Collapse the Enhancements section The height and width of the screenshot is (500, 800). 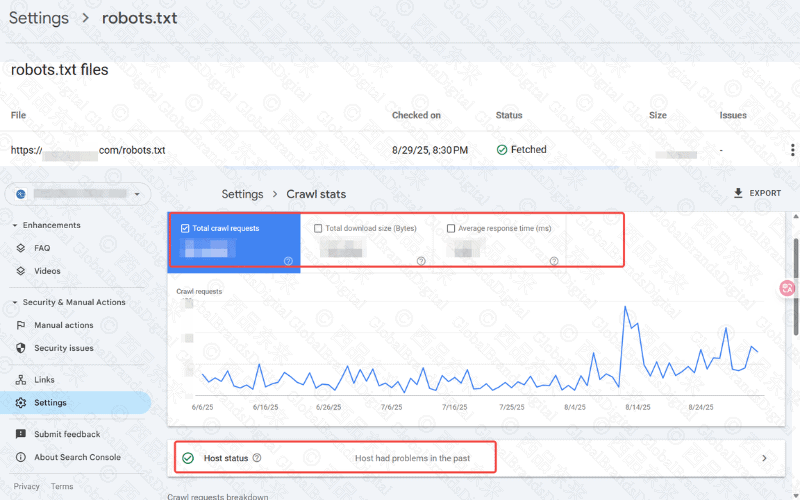tap(15, 226)
